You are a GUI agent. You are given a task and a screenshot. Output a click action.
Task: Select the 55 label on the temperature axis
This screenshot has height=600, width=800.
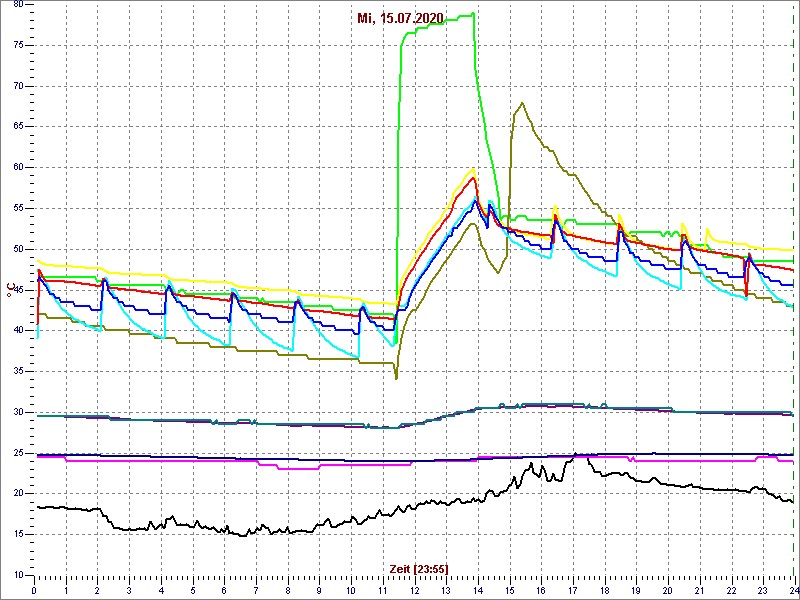pyautogui.click(x=18, y=208)
